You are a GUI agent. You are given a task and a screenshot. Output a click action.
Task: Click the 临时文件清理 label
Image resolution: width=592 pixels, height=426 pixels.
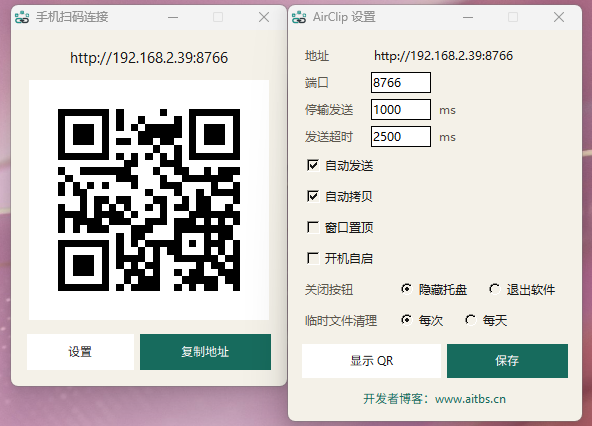point(341,321)
